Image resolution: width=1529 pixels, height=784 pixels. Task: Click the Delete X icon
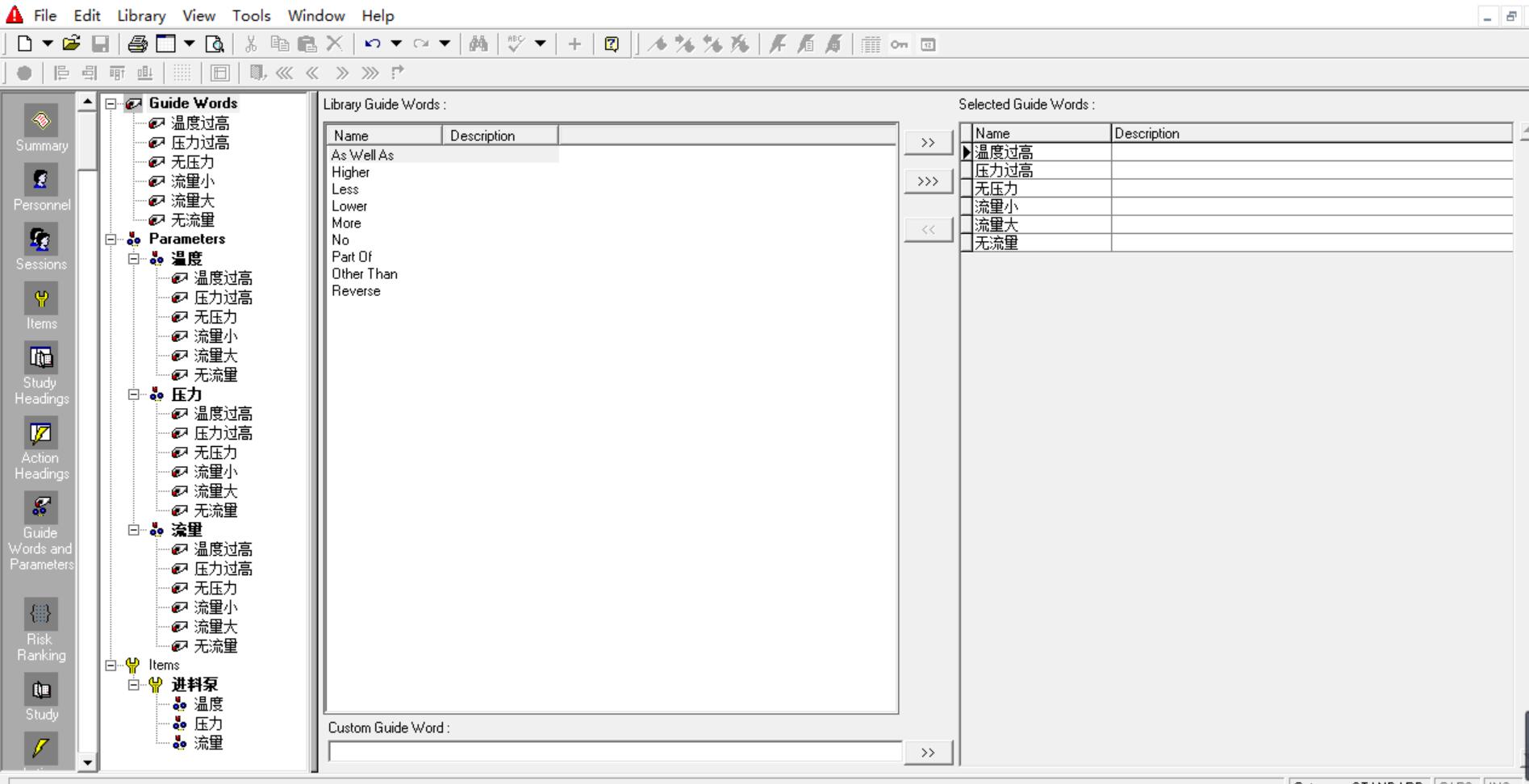click(335, 44)
